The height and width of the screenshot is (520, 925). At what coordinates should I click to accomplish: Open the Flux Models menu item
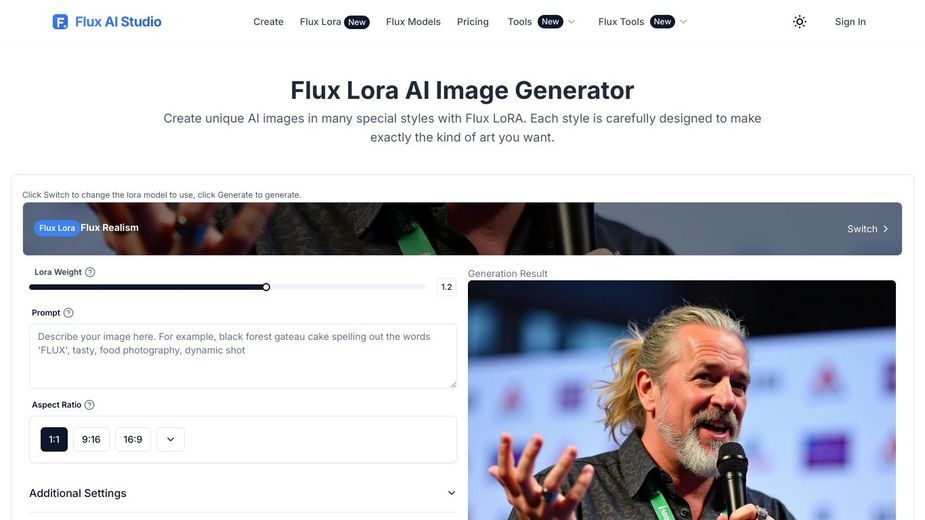coord(413,22)
